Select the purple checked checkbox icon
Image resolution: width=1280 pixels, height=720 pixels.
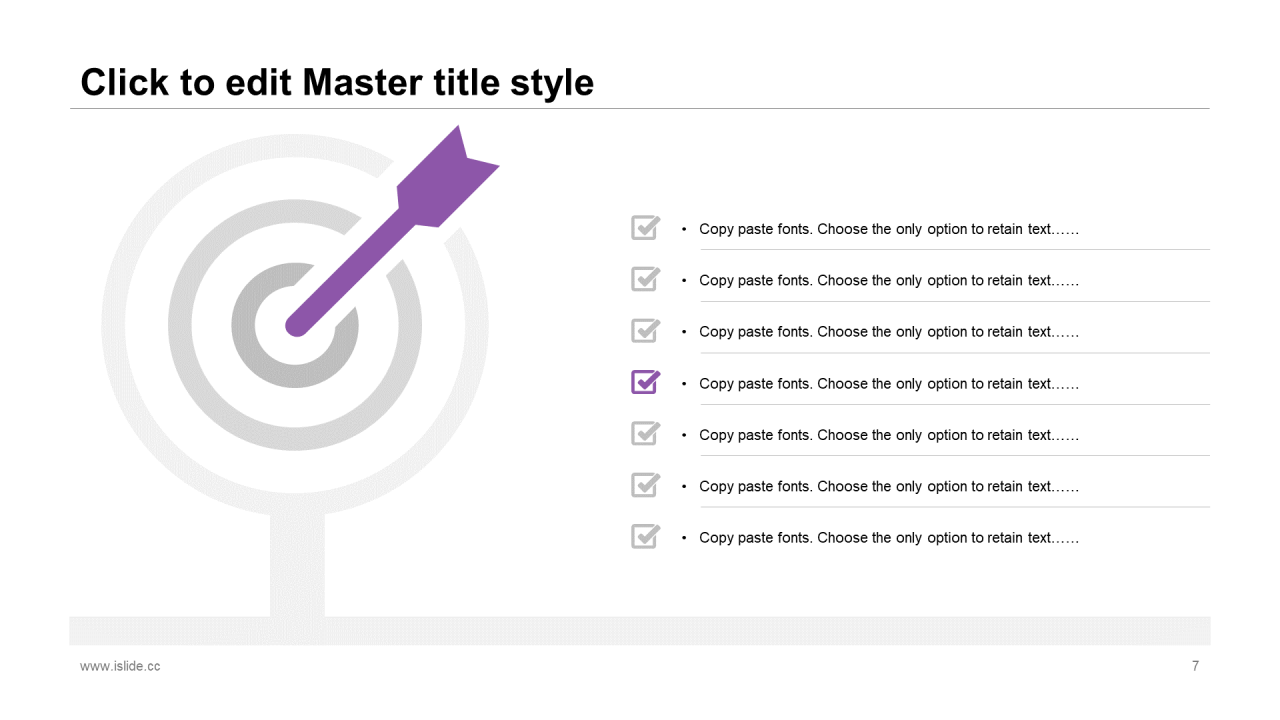pyautogui.click(x=646, y=382)
